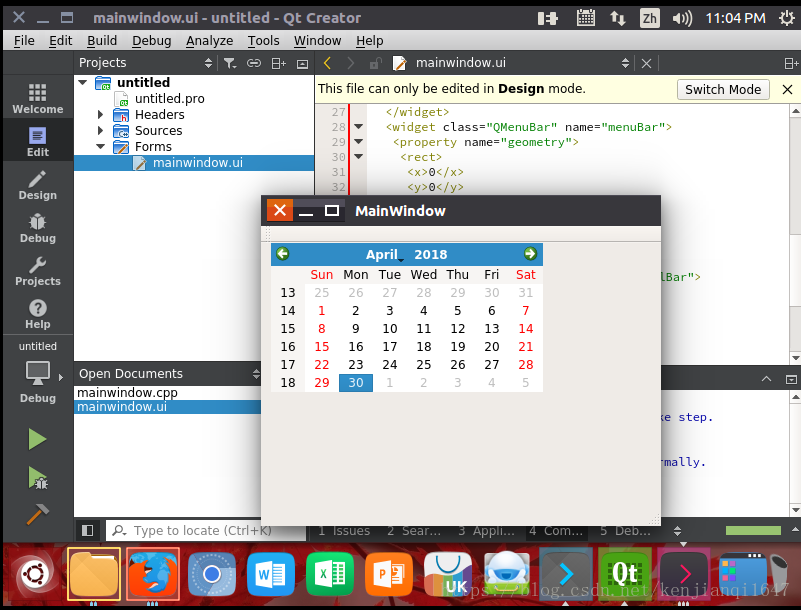Build project with the hammer icon
The image size is (801, 610).
[x=37, y=514]
